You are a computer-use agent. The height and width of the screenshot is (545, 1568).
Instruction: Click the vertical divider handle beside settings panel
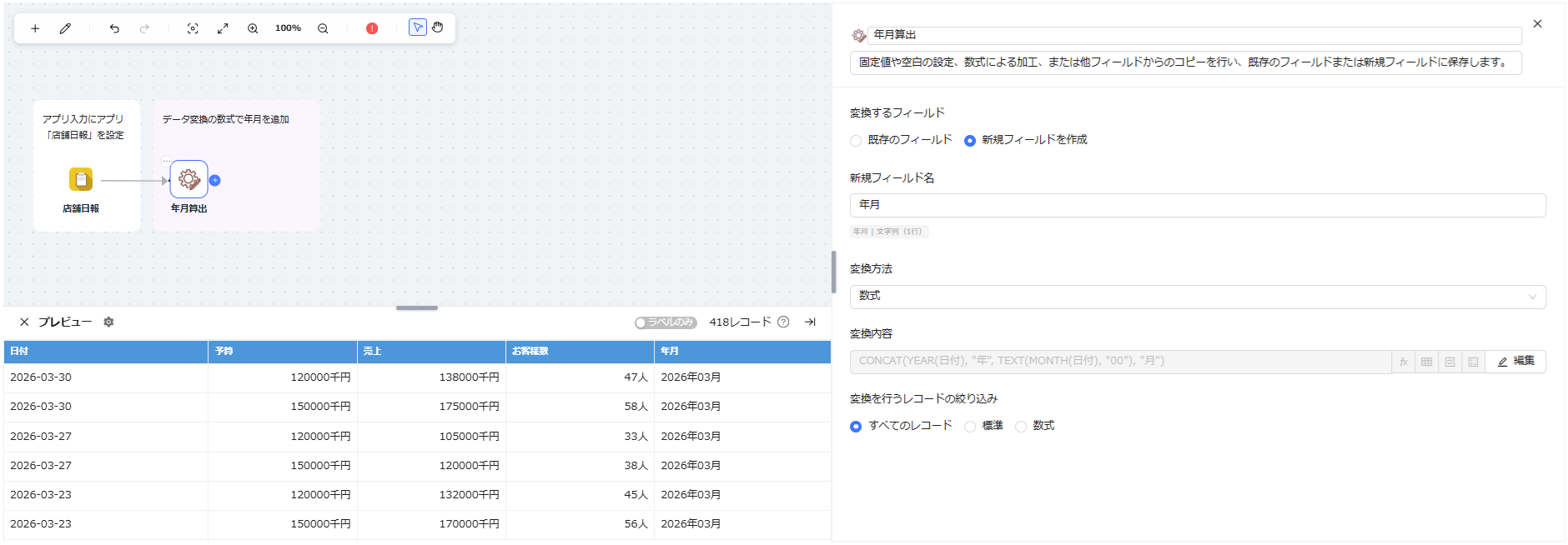[834, 272]
